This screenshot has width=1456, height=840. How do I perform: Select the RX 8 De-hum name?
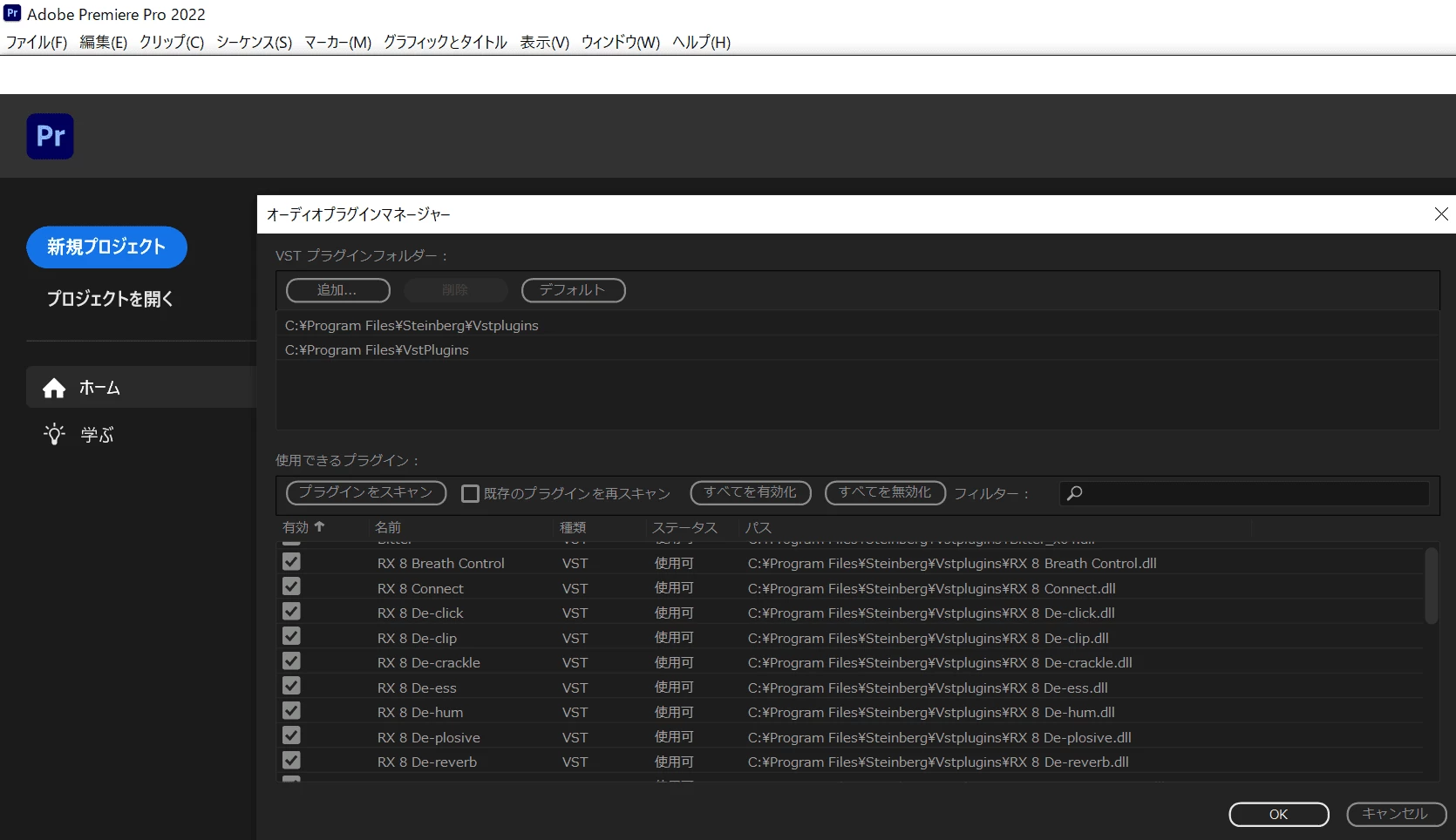[420, 712]
